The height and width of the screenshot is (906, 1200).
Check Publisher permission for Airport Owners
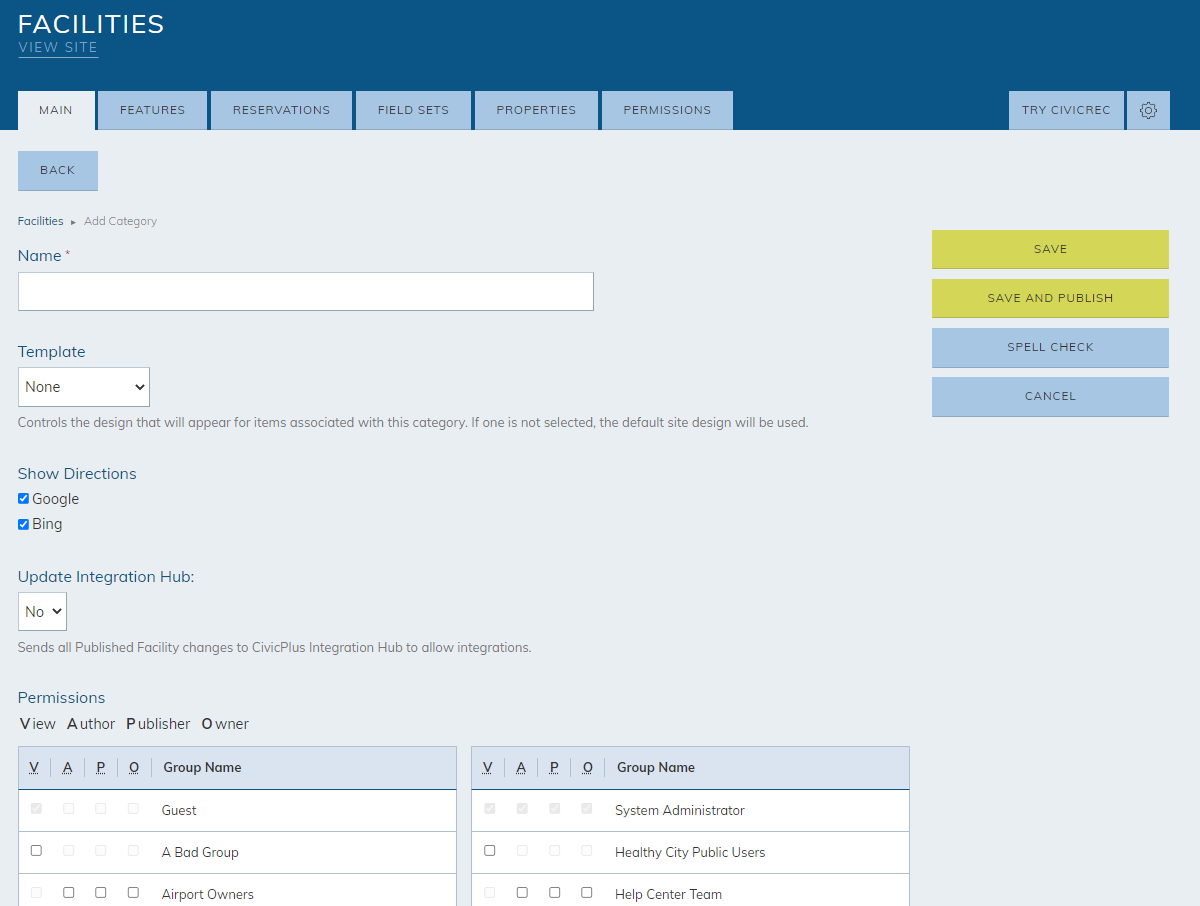click(x=101, y=893)
